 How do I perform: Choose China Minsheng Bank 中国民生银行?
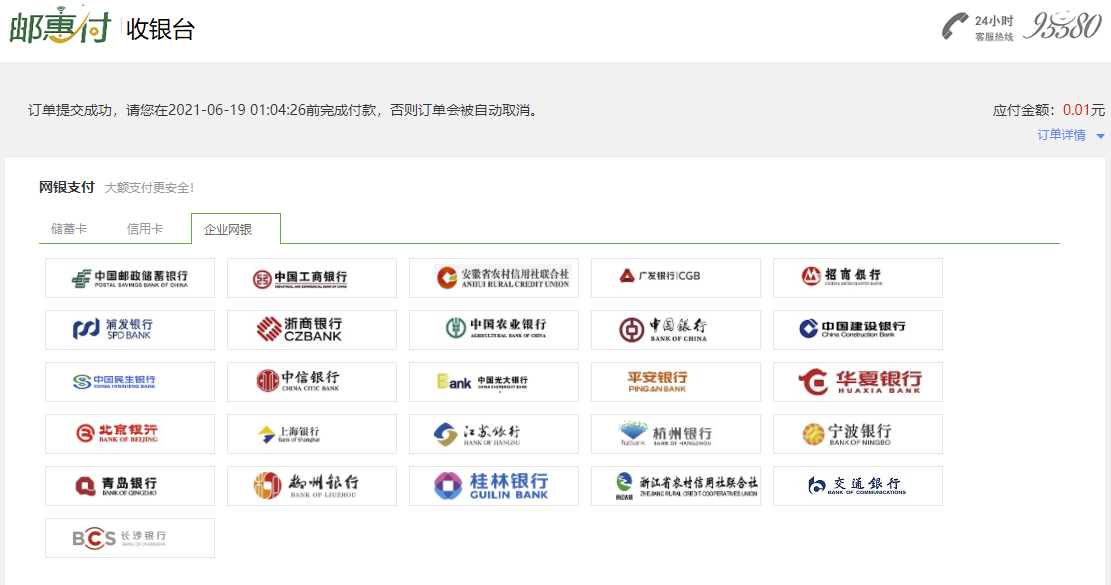tap(129, 381)
